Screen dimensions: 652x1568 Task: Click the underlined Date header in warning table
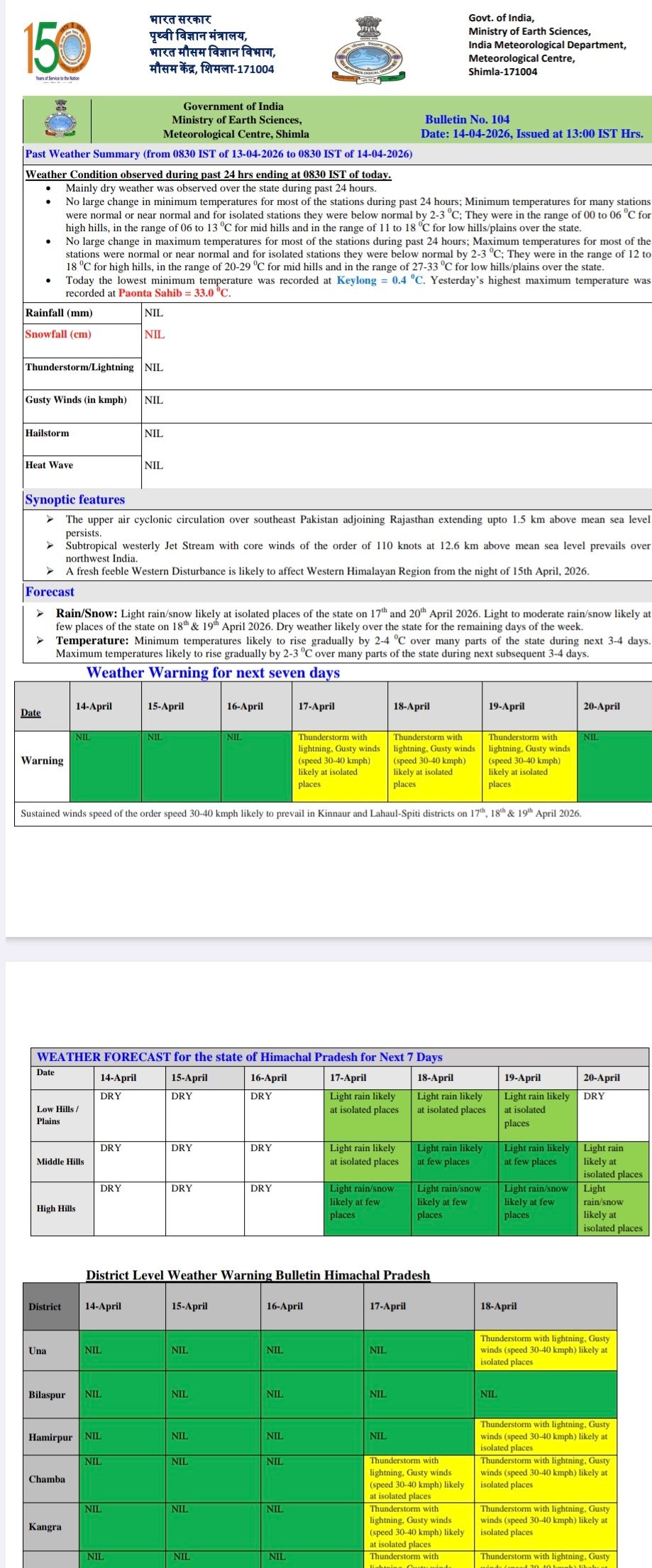point(31,713)
